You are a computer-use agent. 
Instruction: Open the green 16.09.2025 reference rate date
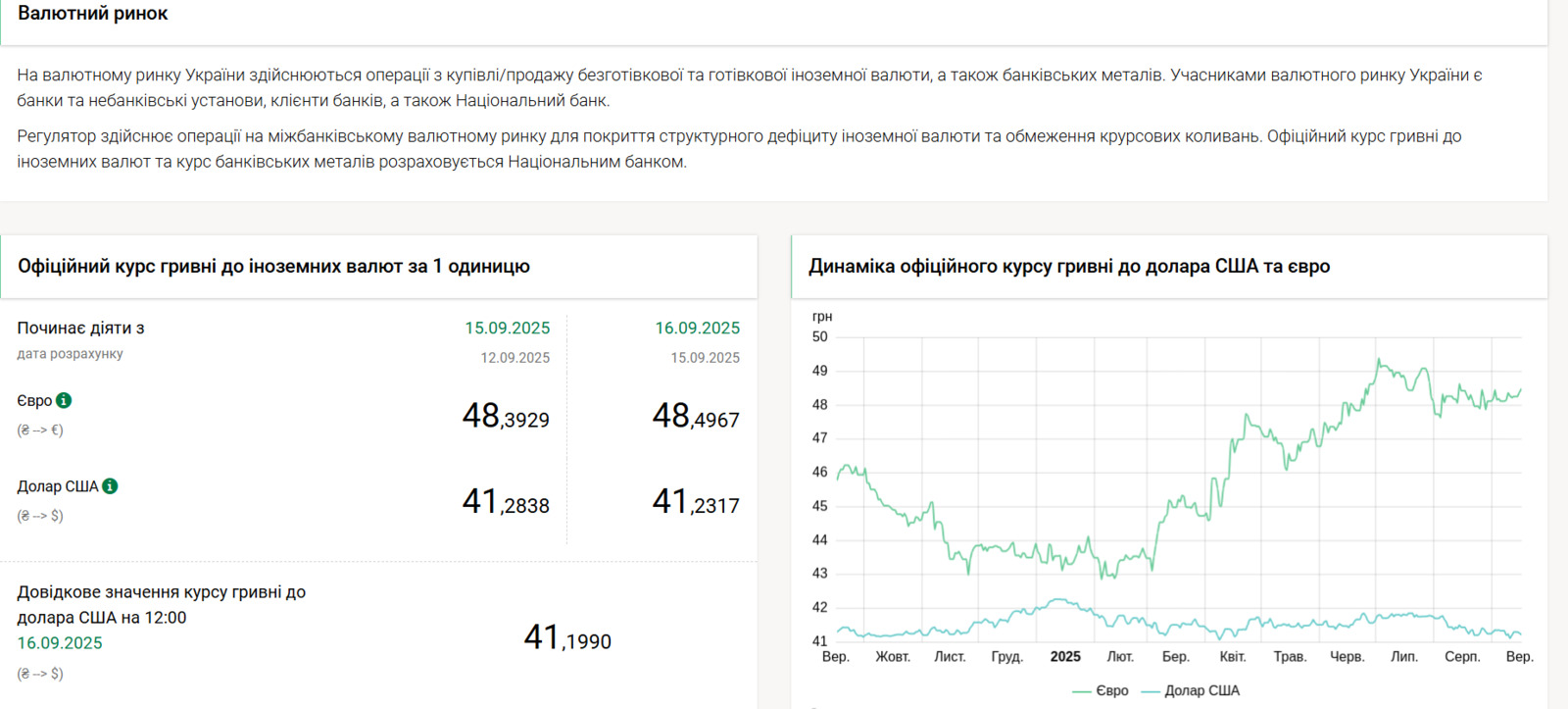pyautogui.click(x=60, y=643)
